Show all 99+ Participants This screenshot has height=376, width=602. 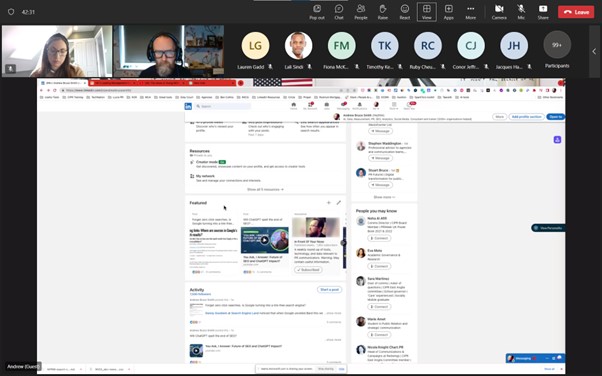[557, 50]
